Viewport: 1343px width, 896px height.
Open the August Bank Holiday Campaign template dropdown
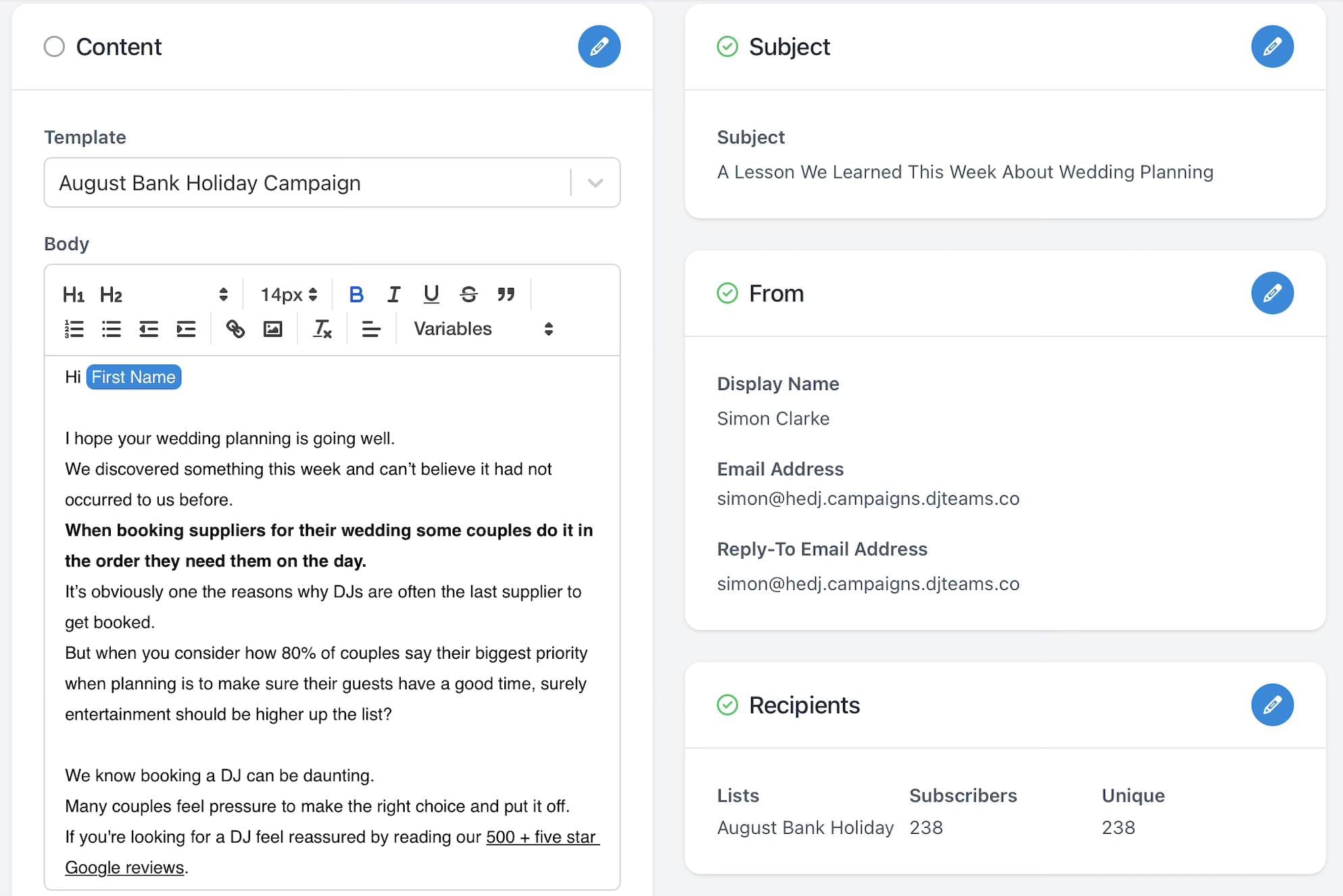pyautogui.click(x=595, y=182)
